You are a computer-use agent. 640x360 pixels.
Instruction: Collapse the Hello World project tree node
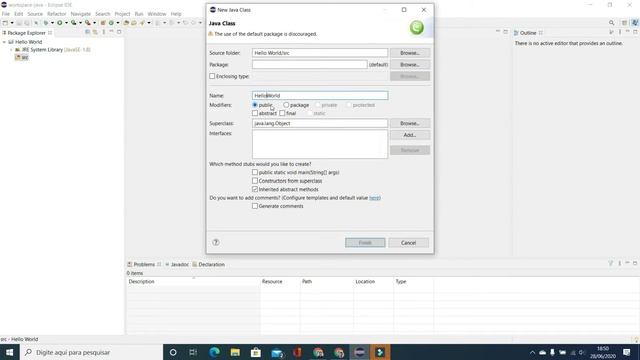(x=4, y=42)
